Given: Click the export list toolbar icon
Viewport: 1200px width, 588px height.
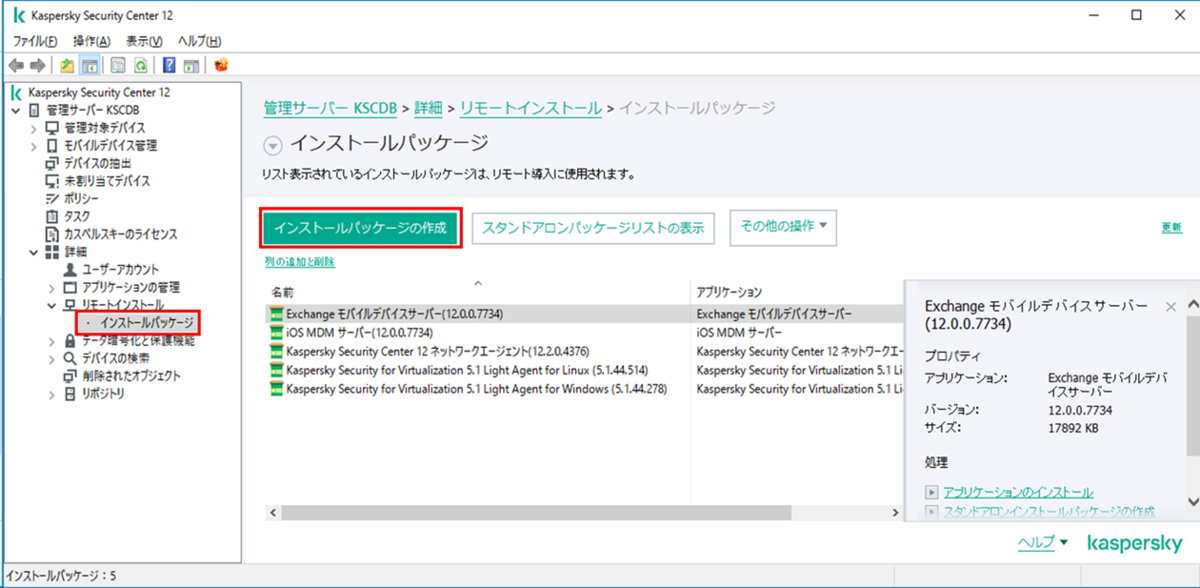Looking at the screenshot, I should (x=118, y=65).
